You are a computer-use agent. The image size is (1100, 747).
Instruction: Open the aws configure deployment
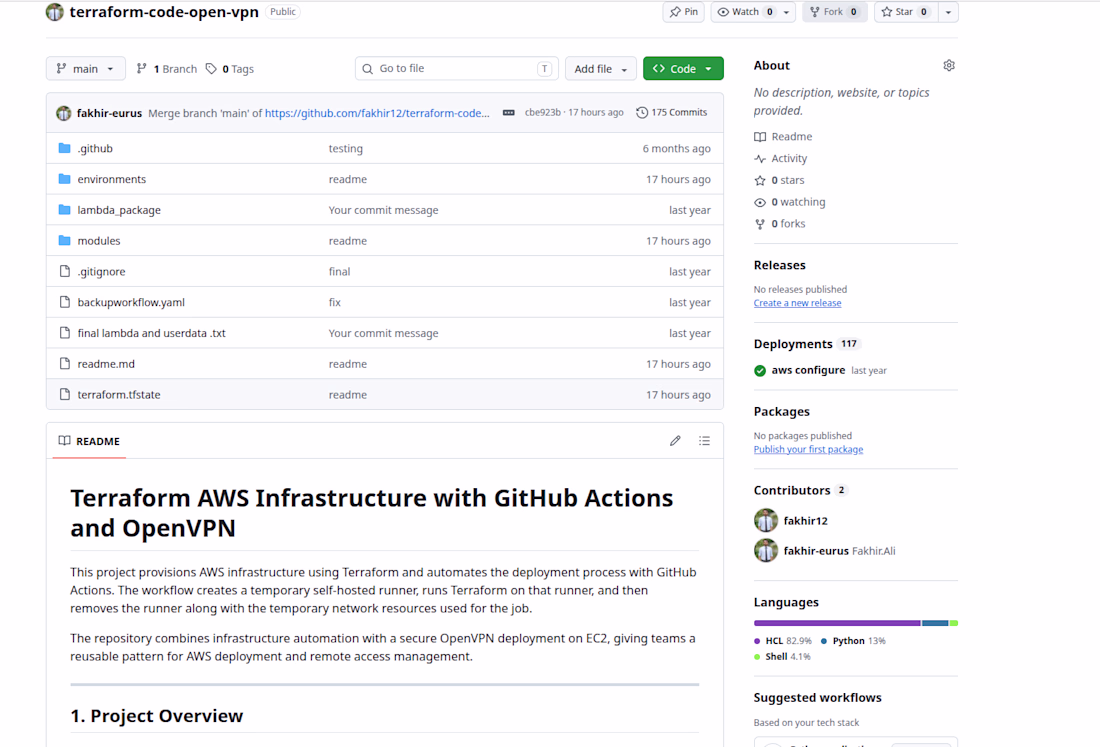(x=808, y=370)
